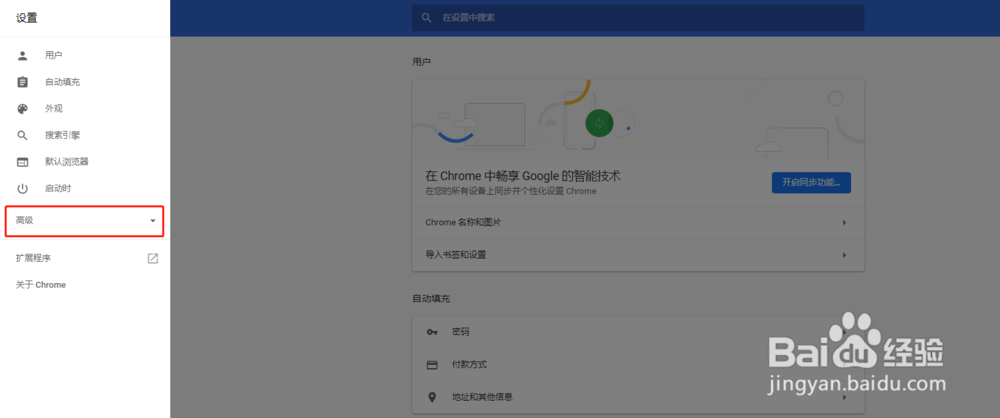Click the browser window icon beside 默认浏览器

tap(22, 162)
